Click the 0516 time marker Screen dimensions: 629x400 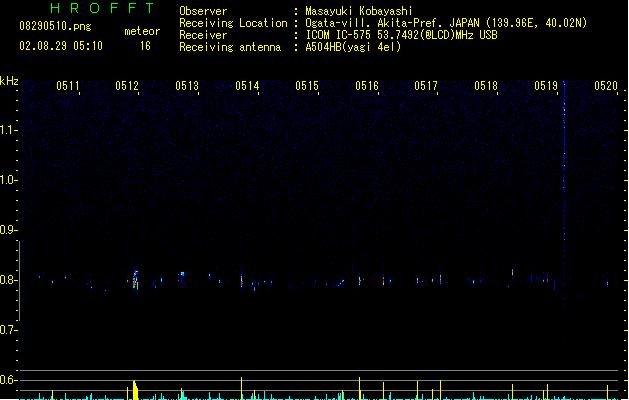coord(367,86)
